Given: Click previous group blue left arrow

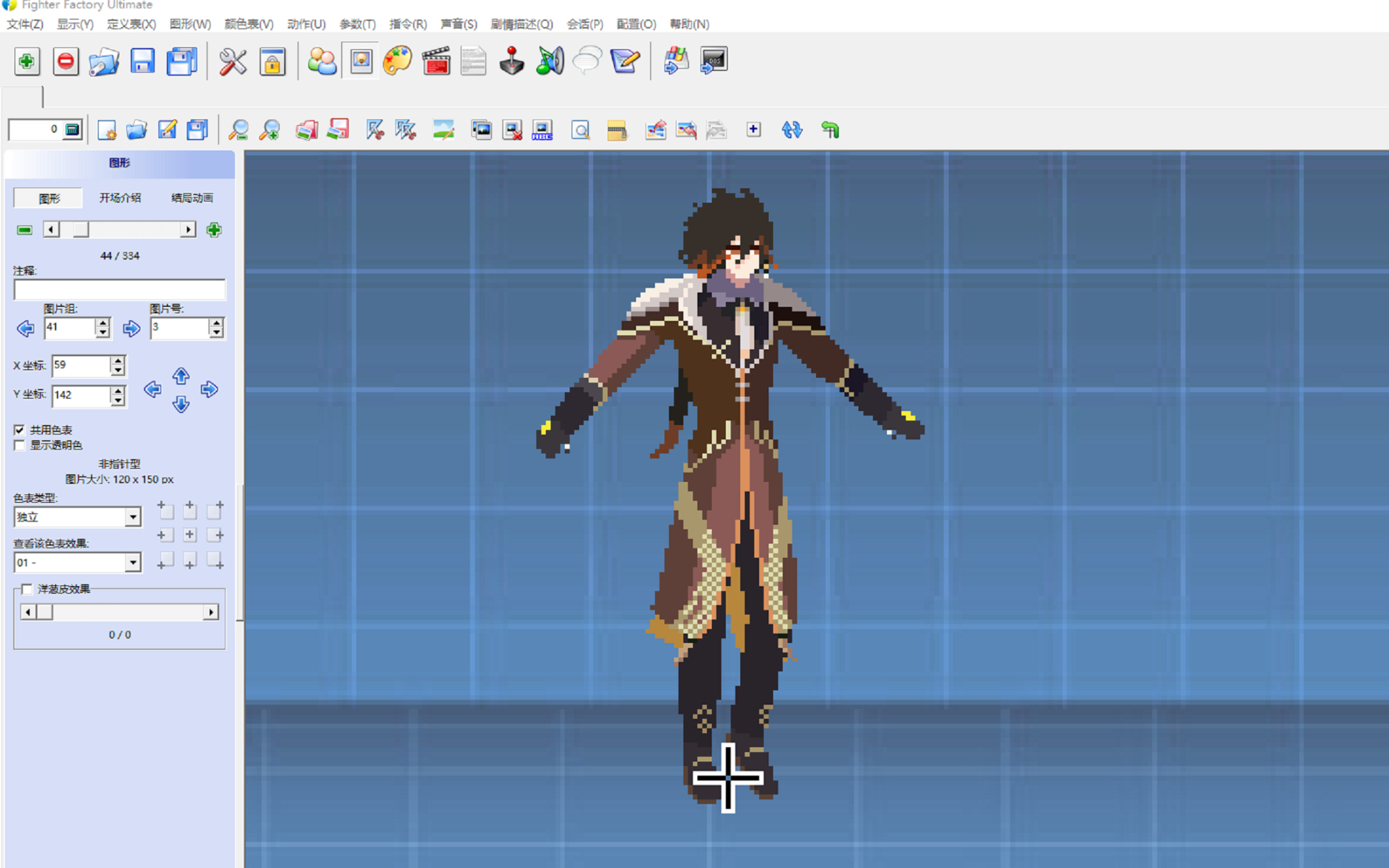Looking at the screenshot, I should tap(26, 328).
